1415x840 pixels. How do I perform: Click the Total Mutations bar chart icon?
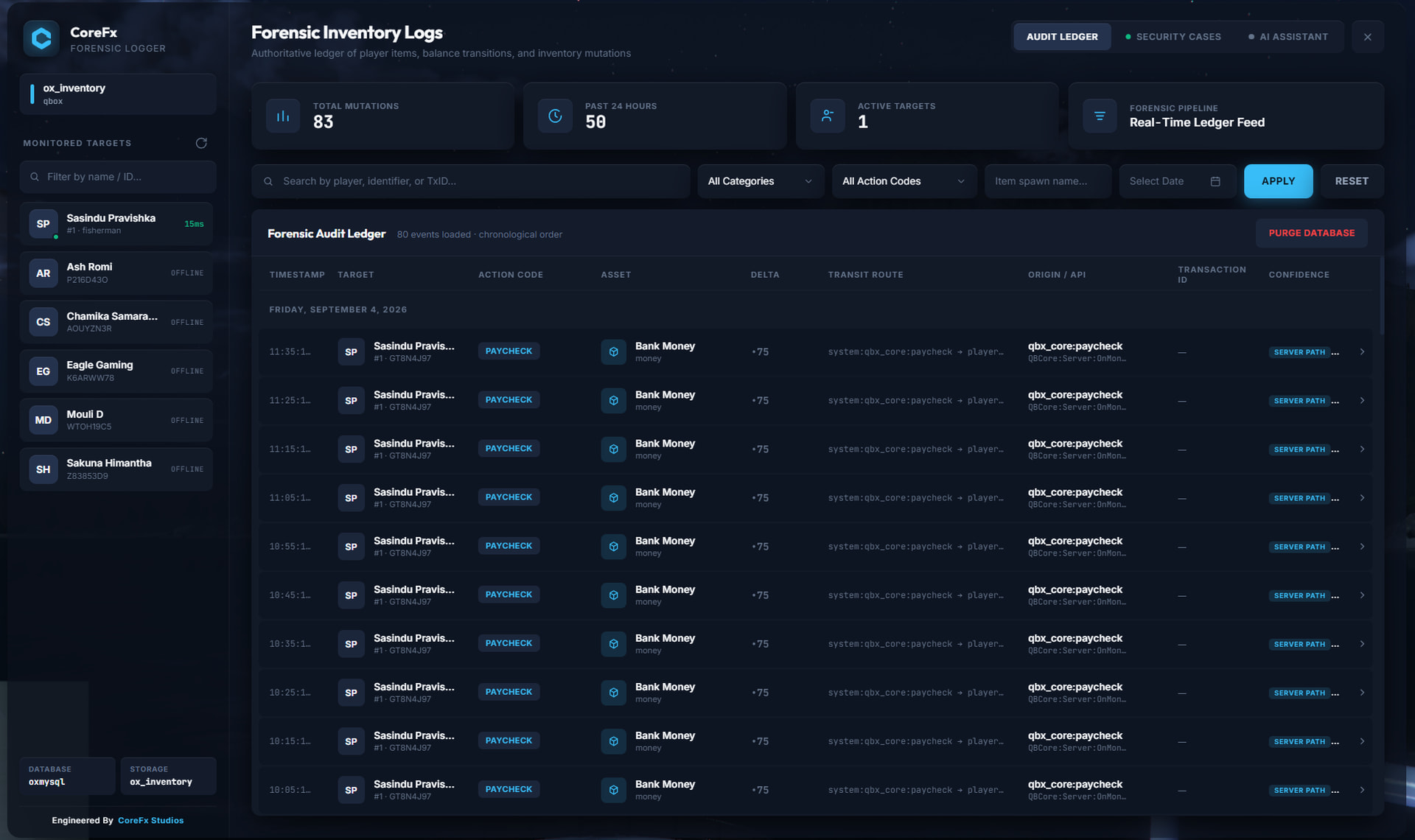pyautogui.click(x=283, y=116)
